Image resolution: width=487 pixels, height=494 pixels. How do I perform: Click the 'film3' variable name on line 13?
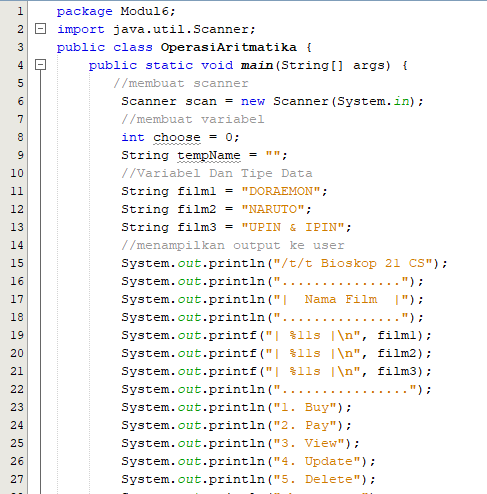click(197, 227)
